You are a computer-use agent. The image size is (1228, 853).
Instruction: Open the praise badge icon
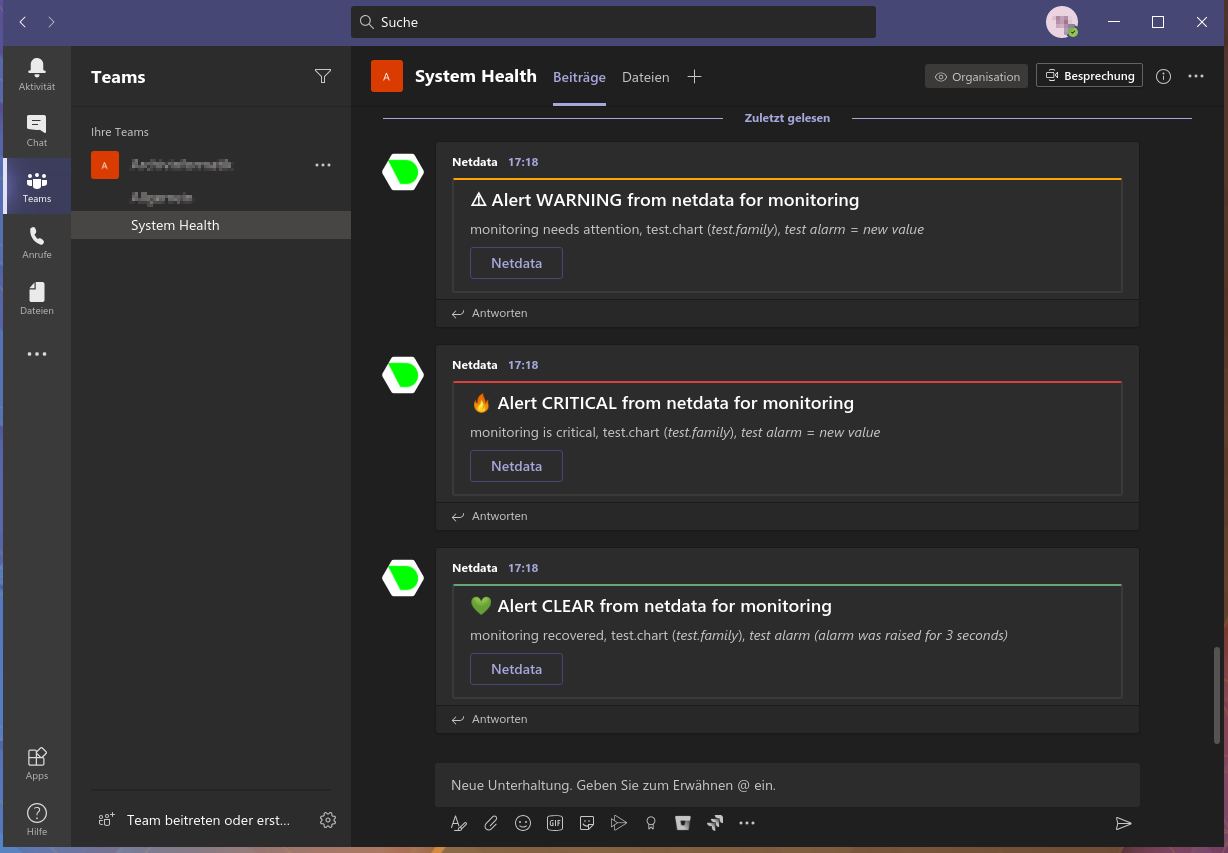click(651, 823)
